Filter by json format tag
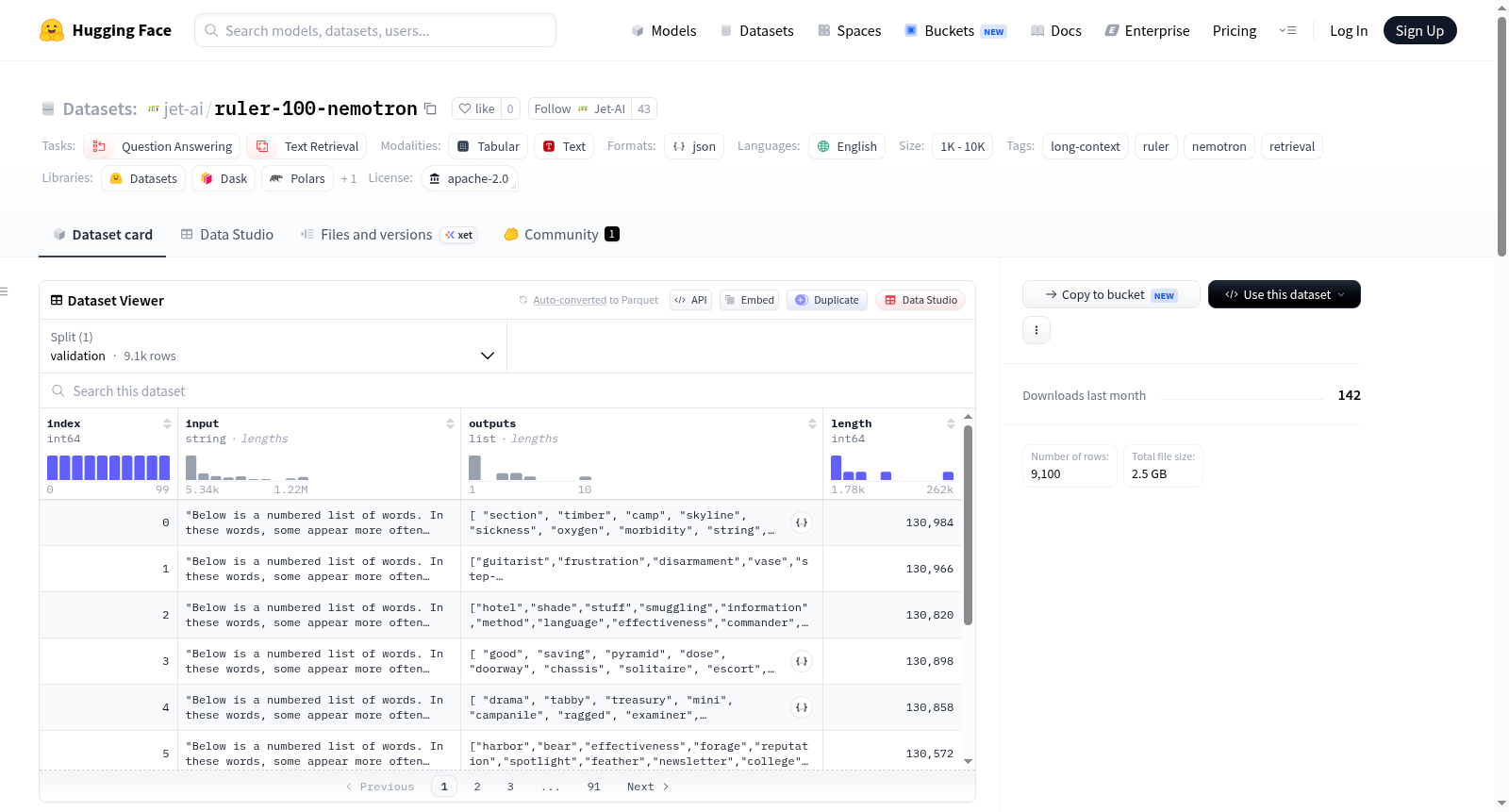The height and width of the screenshot is (812, 1509). click(694, 146)
